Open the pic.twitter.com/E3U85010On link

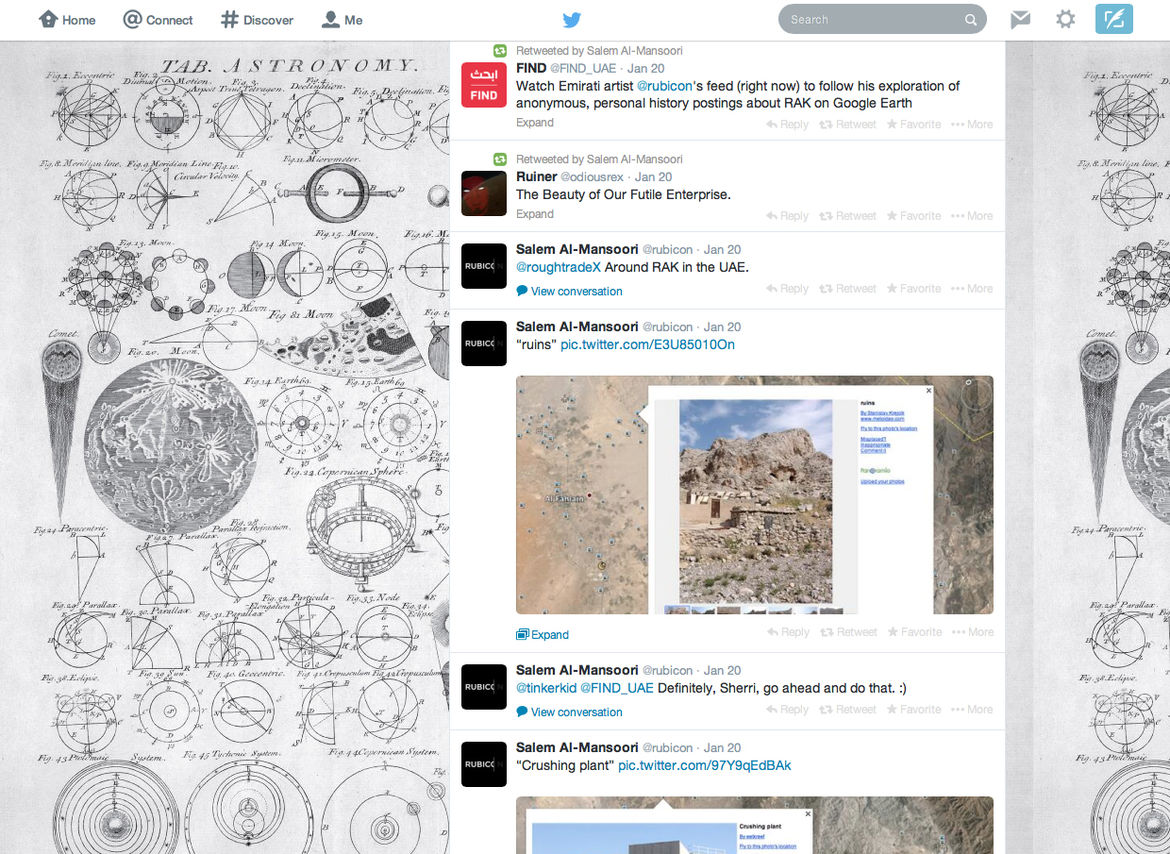click(648, 345)
